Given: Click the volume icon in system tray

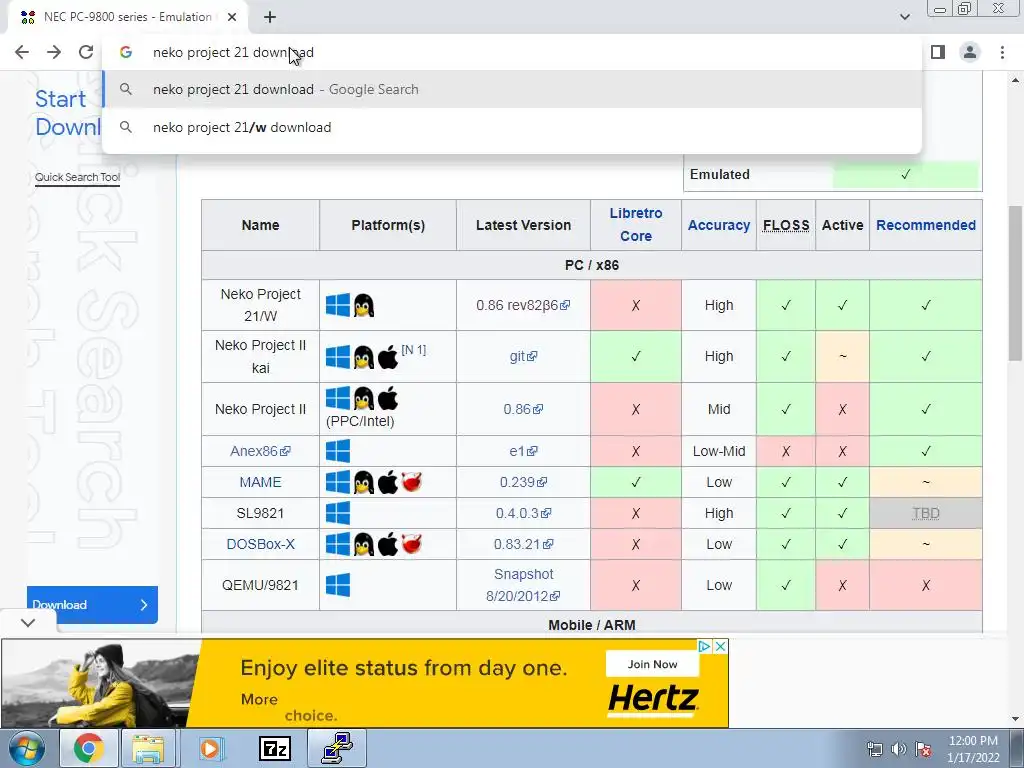Looking at the screenshot, I should pos(899,749).
